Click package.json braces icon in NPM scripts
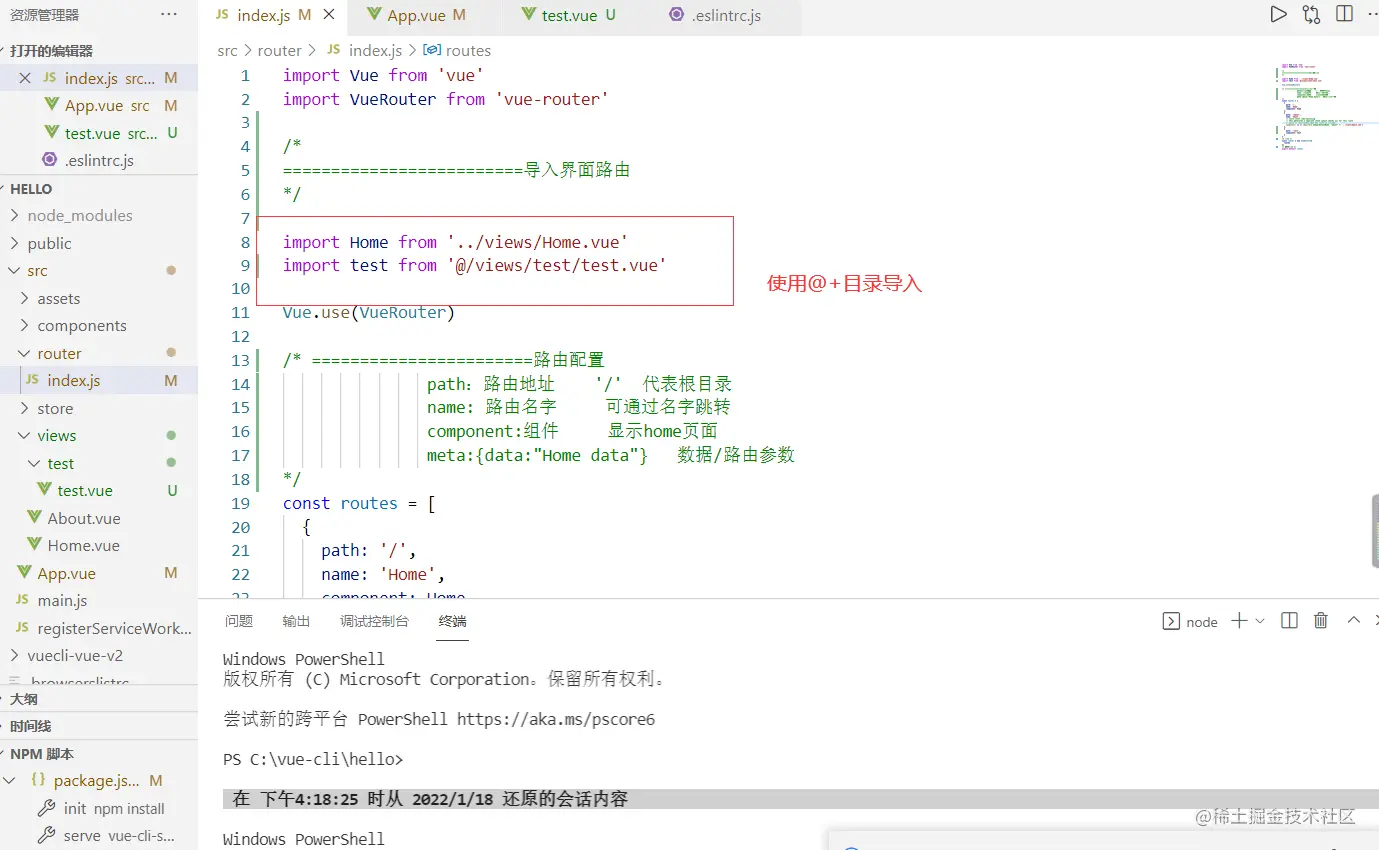The height and width of the screenshot is (850, 1379). 38,780
